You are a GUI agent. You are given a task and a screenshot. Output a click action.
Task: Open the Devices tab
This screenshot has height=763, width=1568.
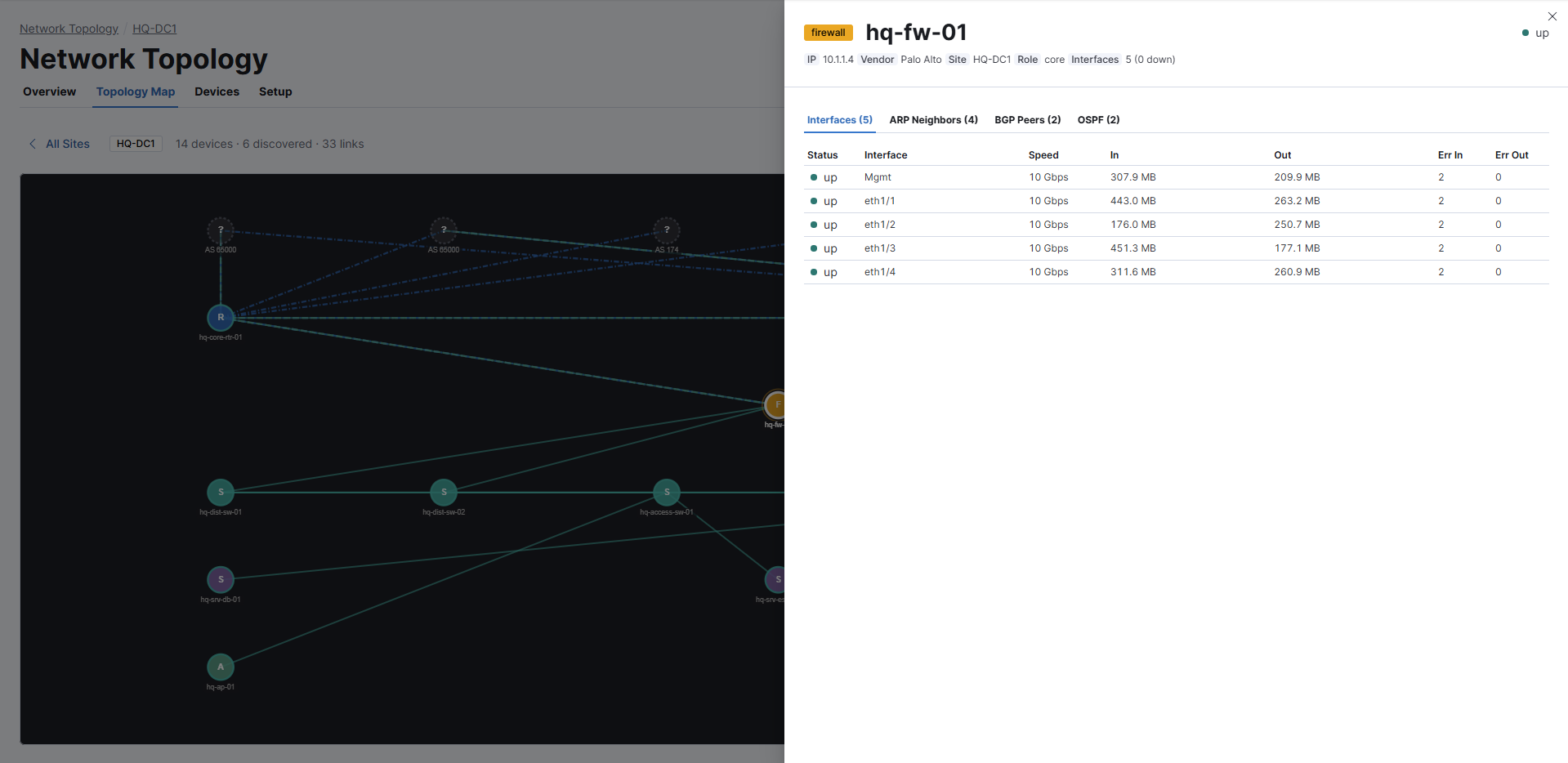[217, 91]
